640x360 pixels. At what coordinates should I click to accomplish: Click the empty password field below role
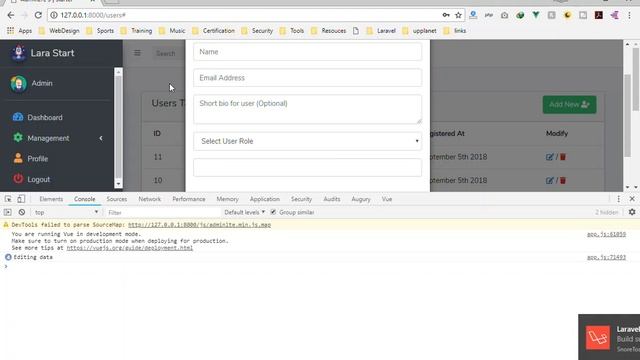[307, 168]
